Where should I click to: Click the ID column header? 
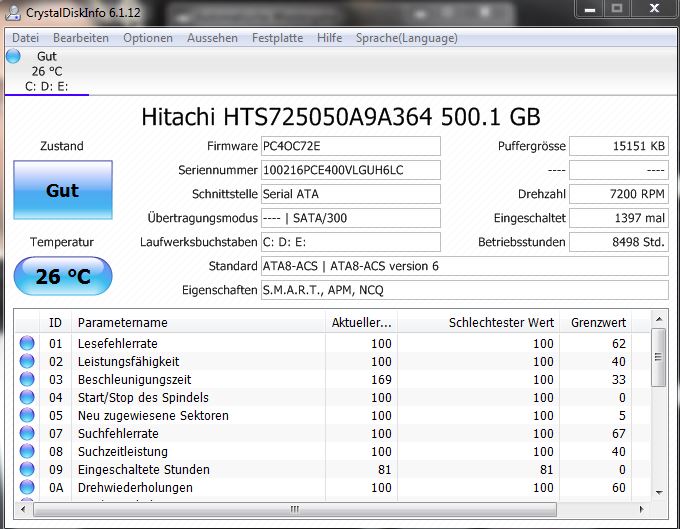pos(55,323)
